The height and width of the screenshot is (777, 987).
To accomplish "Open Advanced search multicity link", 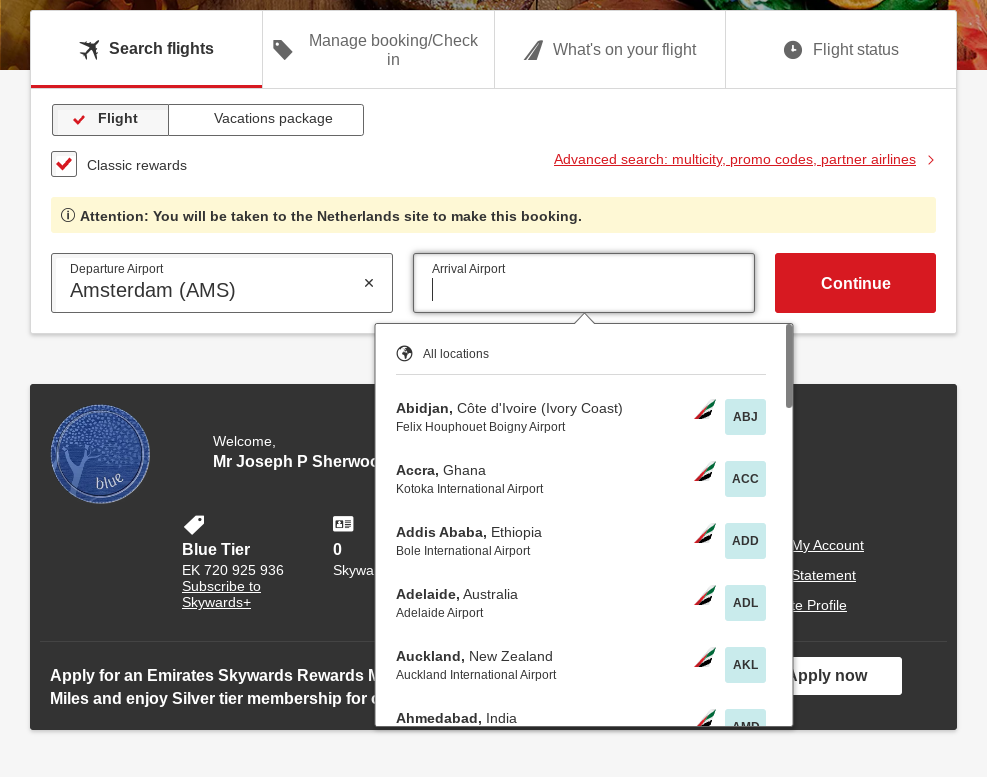I will (735, 159).
